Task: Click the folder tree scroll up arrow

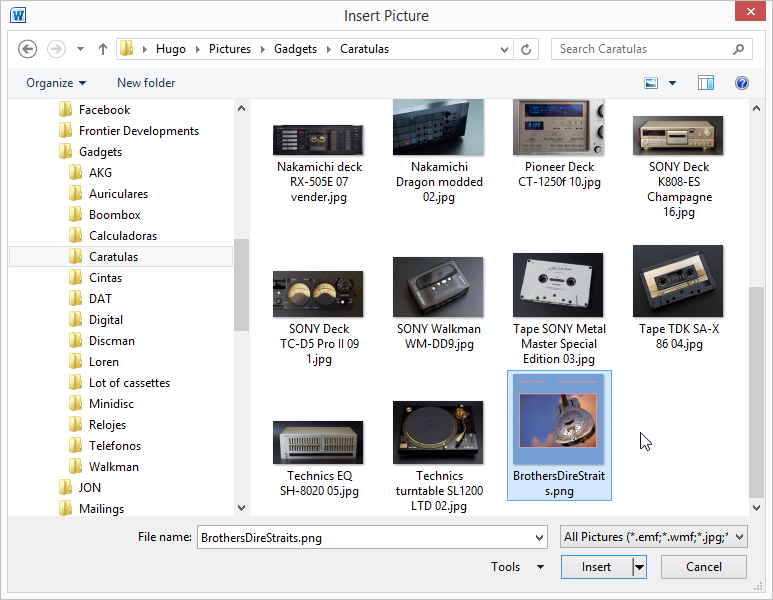Action: point(242,108)
